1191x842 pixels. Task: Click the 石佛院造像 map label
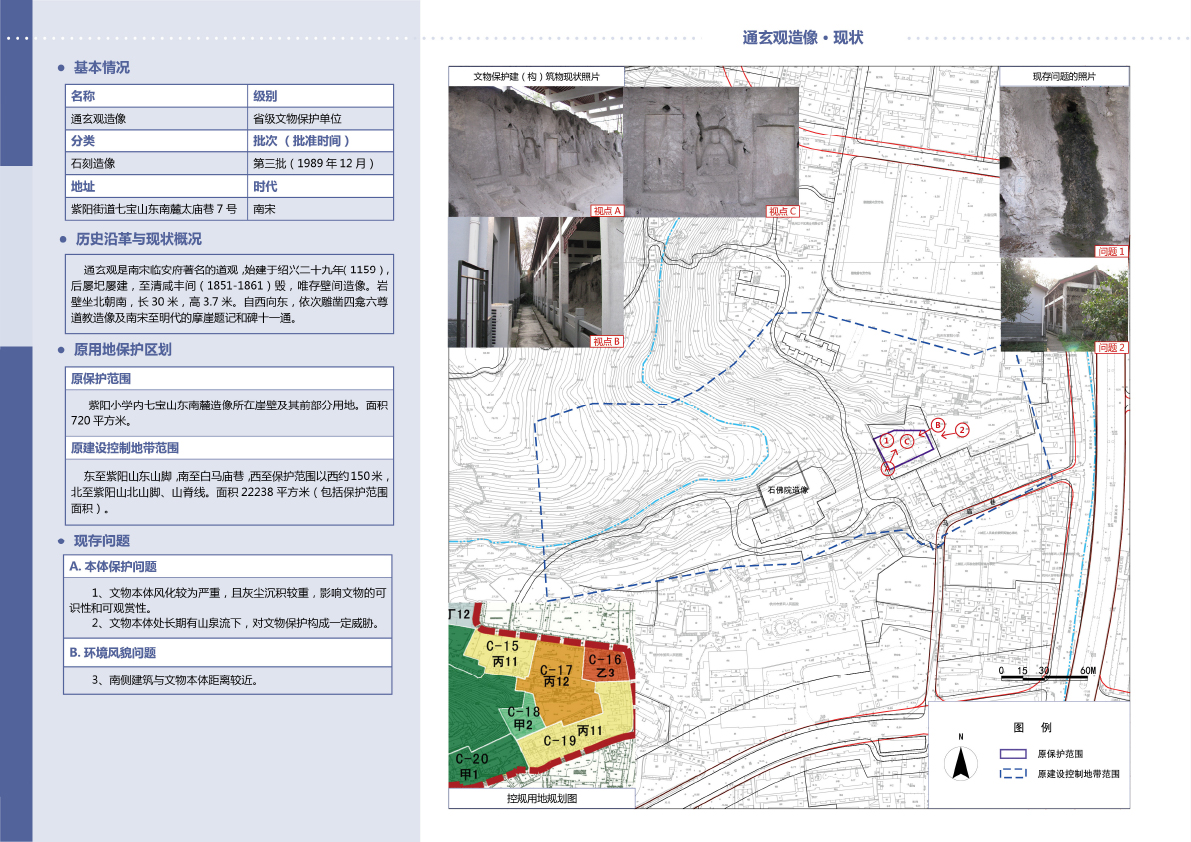(788, 490)
